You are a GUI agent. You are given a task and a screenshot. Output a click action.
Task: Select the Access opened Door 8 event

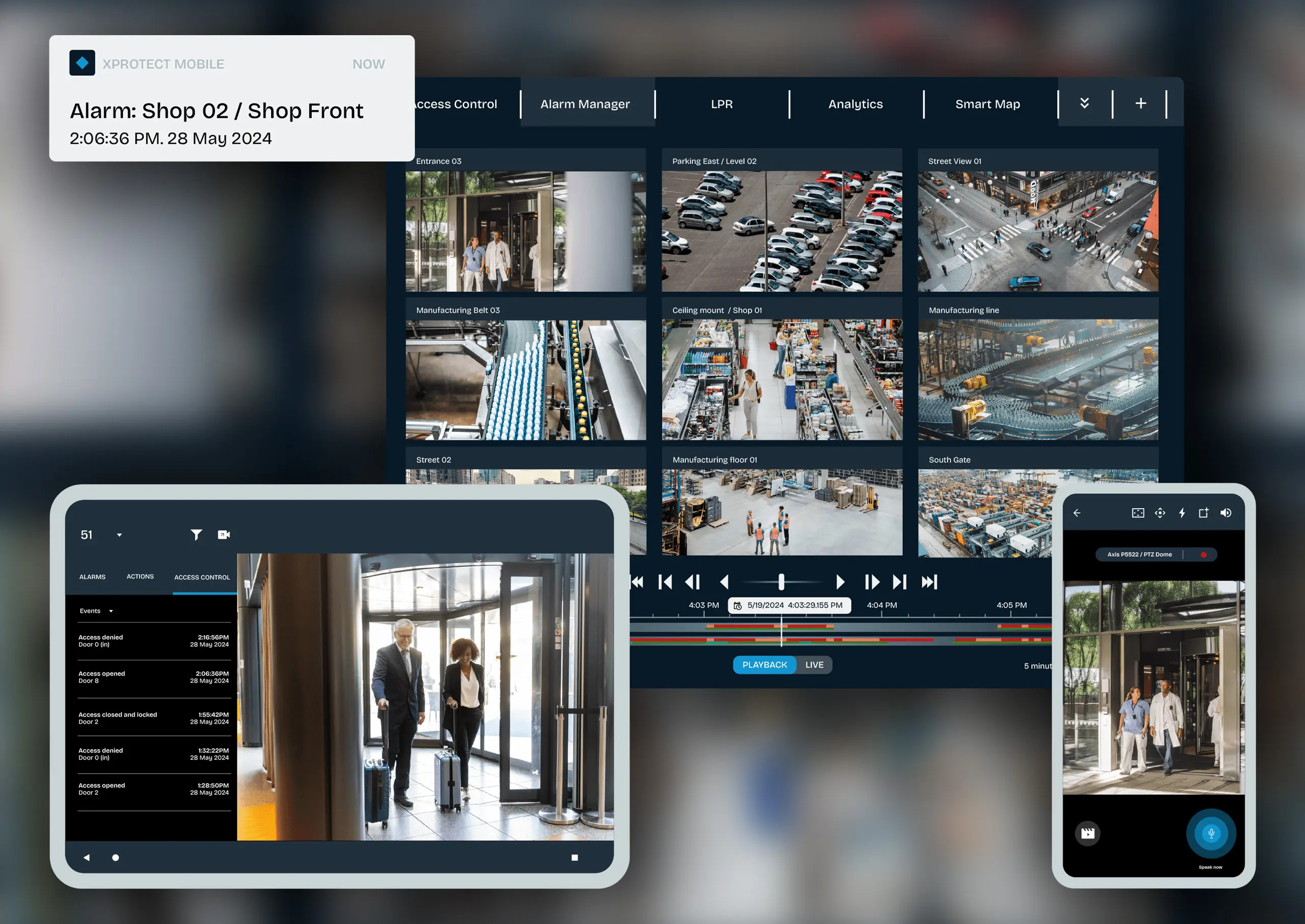pos(153,677)
